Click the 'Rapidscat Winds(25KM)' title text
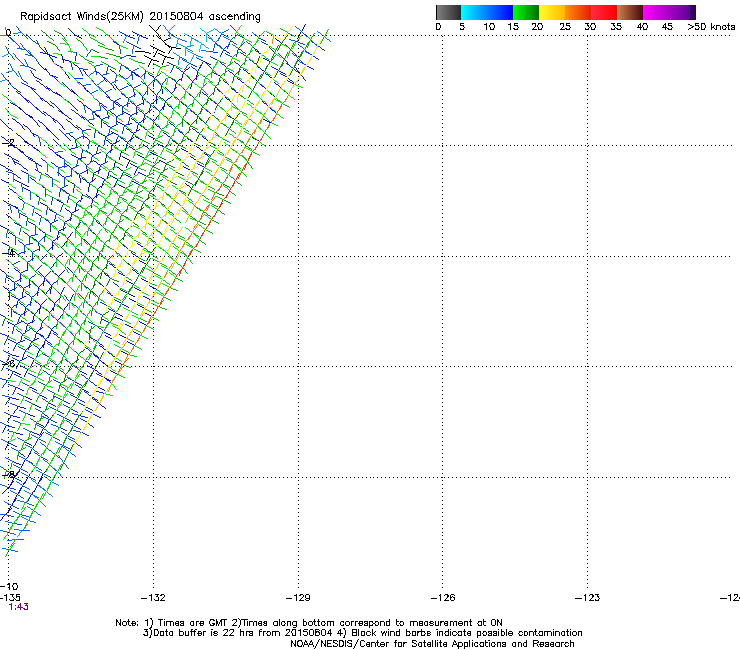The width and height of the screenshot is (740, 650). click(x=82, y=17)
